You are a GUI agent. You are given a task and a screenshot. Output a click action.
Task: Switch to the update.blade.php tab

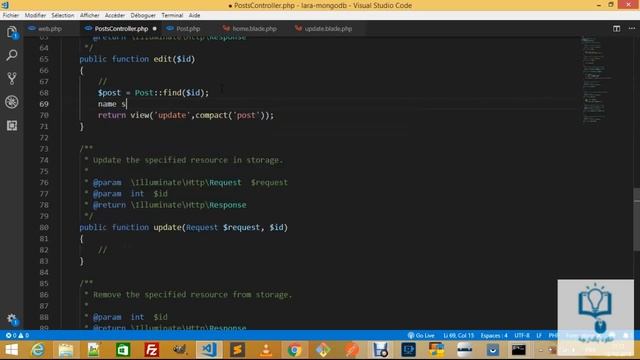pyautogui.click(x=328, y=29)
